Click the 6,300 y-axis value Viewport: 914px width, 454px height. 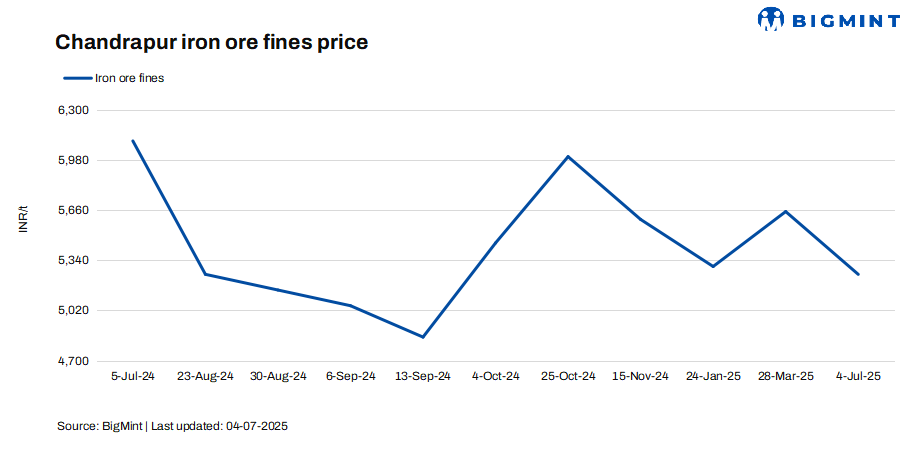click(76, 110)
